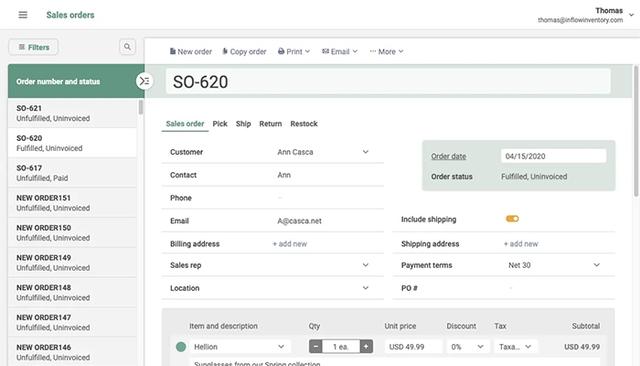The height and width of the screenshot is (366, 640).
Task: Collapse the order list panel arrow
Action: coord(144,81)
